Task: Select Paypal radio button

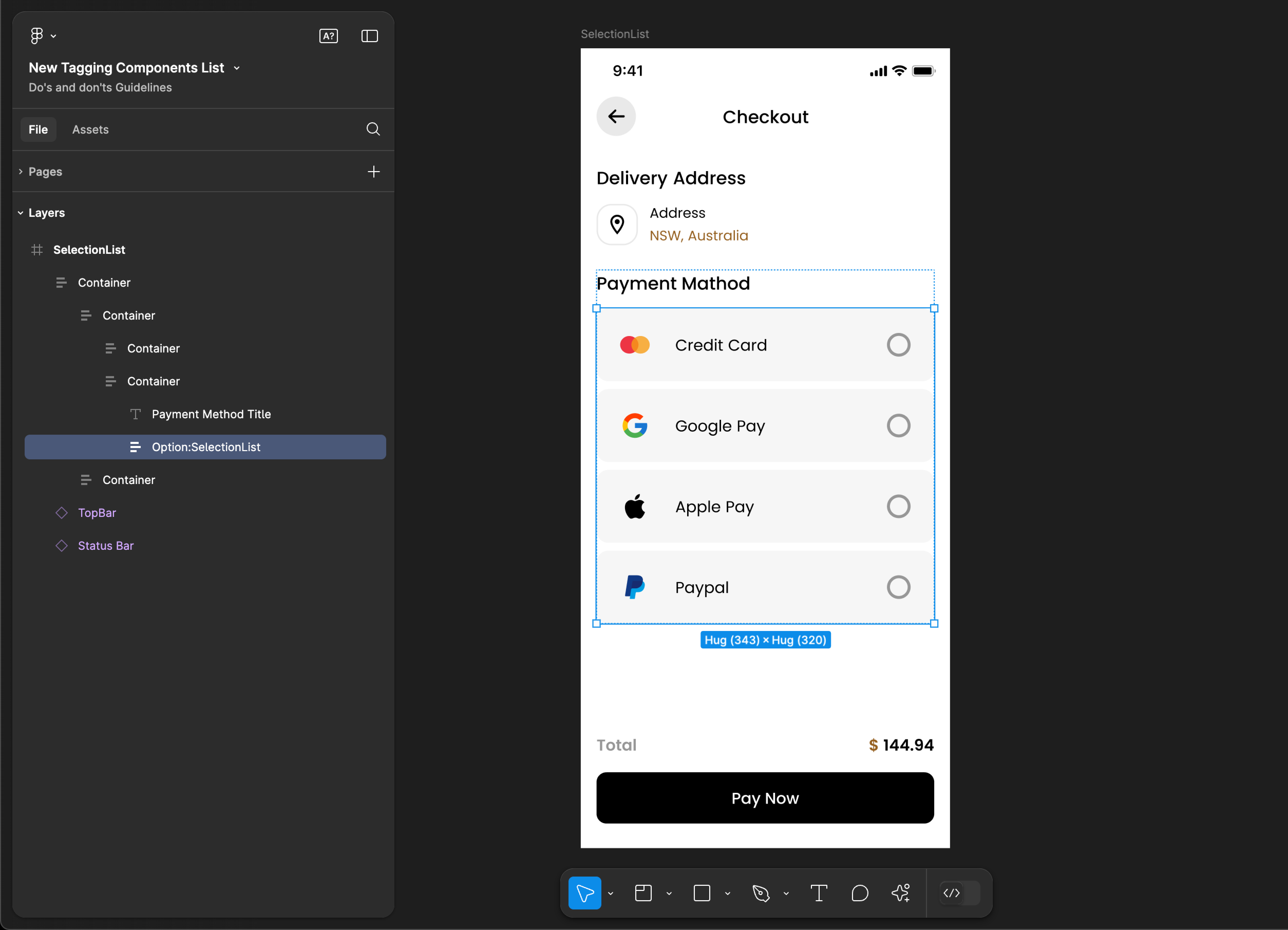Action: pyautogui.click(x=897, y=587)
